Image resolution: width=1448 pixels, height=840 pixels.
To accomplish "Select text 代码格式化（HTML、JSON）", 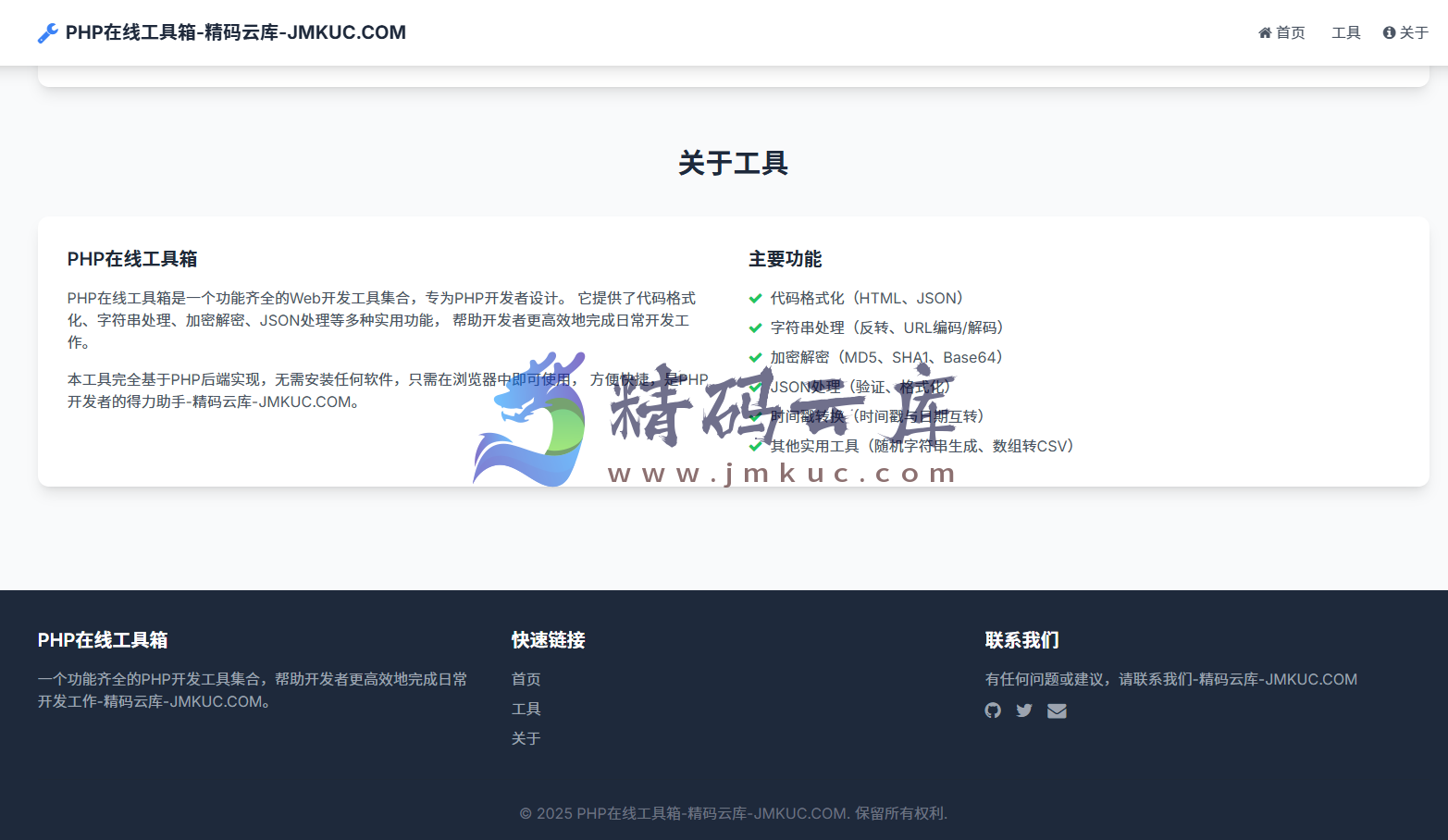I will click(870, 298).
